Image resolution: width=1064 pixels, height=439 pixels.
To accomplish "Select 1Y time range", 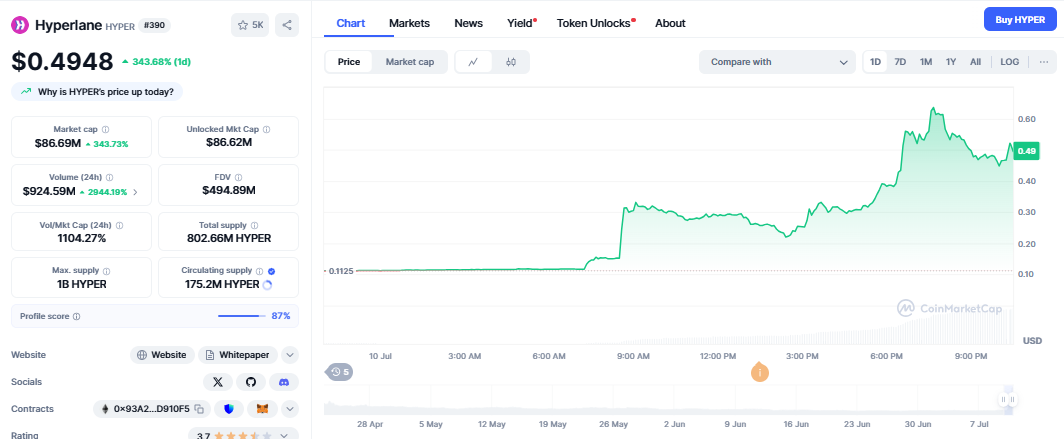I will (x=951, y=62).
